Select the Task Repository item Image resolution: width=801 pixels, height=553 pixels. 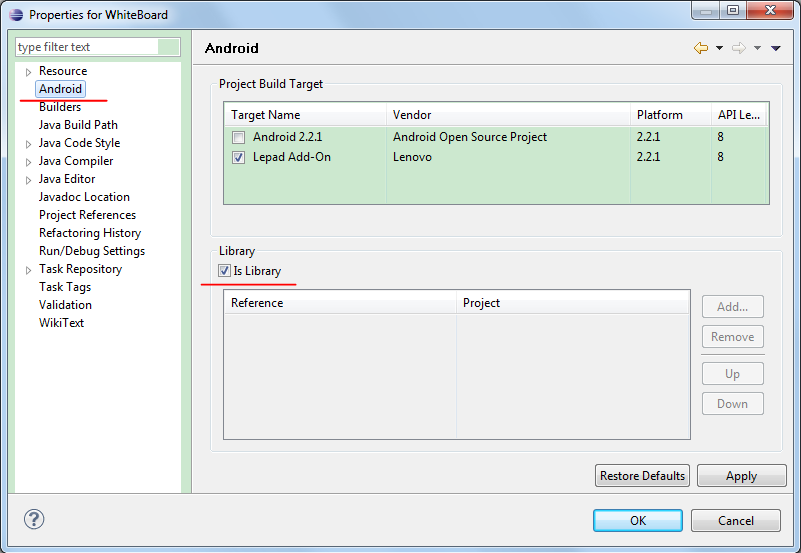tap(80, 269)
